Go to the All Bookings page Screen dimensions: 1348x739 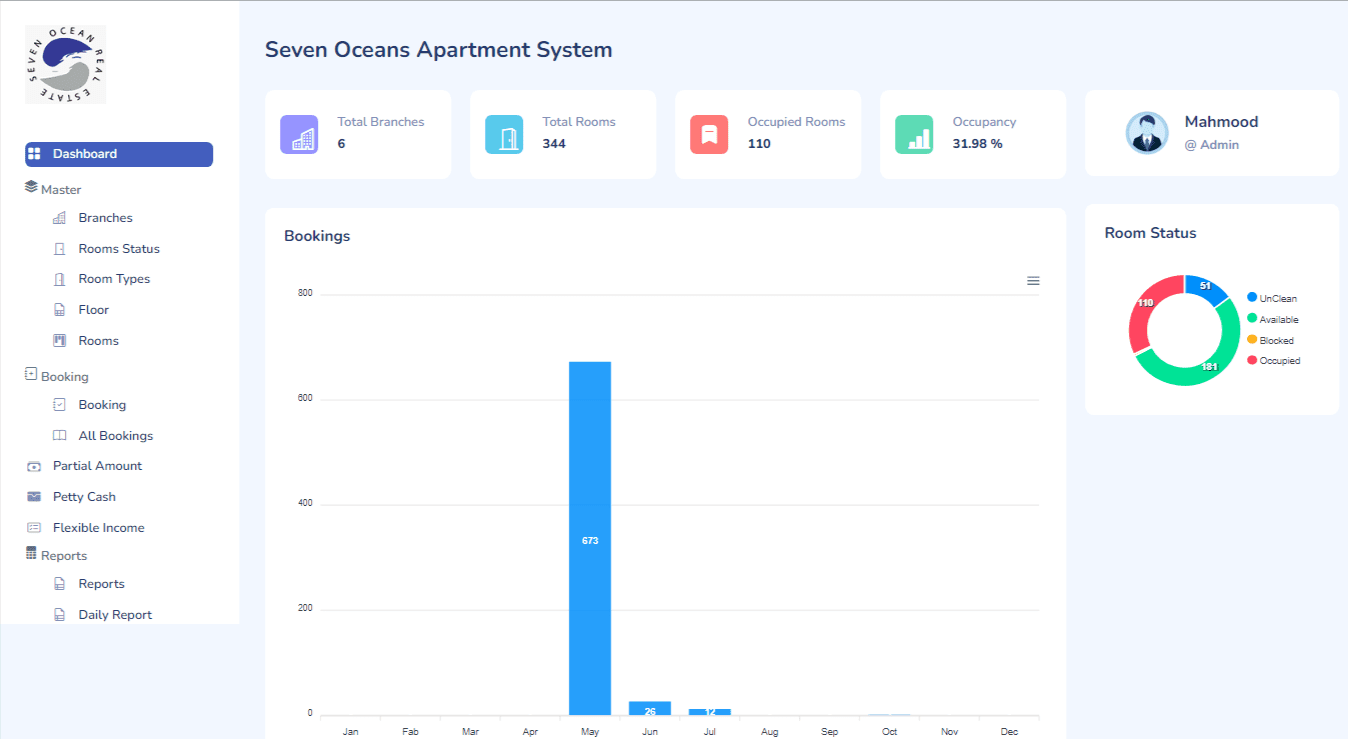pyautogui.click(x=115, y=436)
